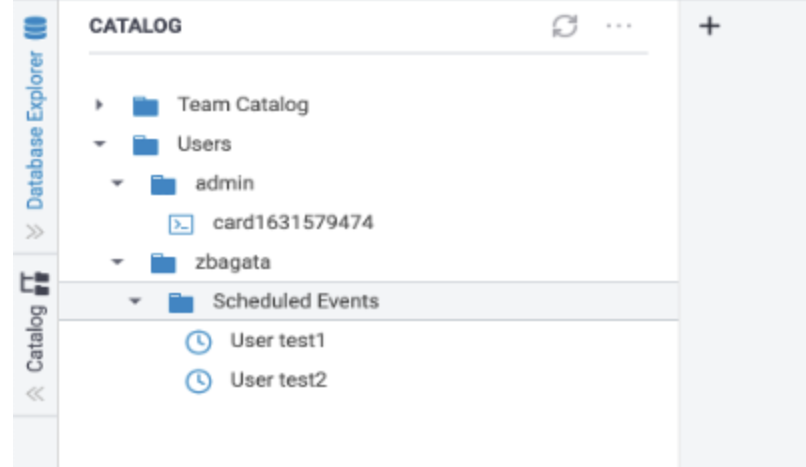Click the Users folder icon
Image resolution: width=806 pixels, height=467 pixels.
(x=145, y=145)
